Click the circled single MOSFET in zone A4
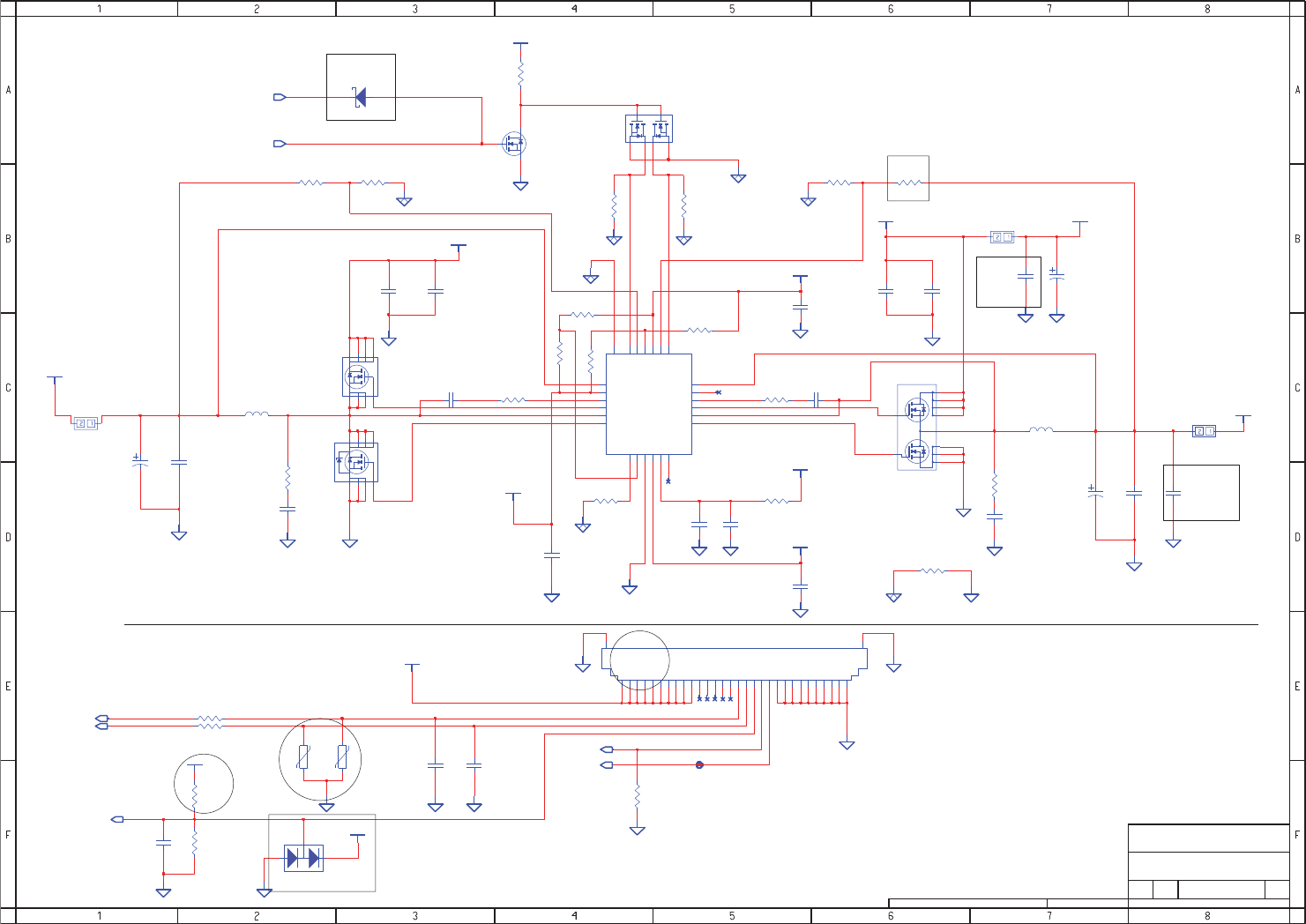Viewport: 1306px width, 924px height. (x=514, y=143)
